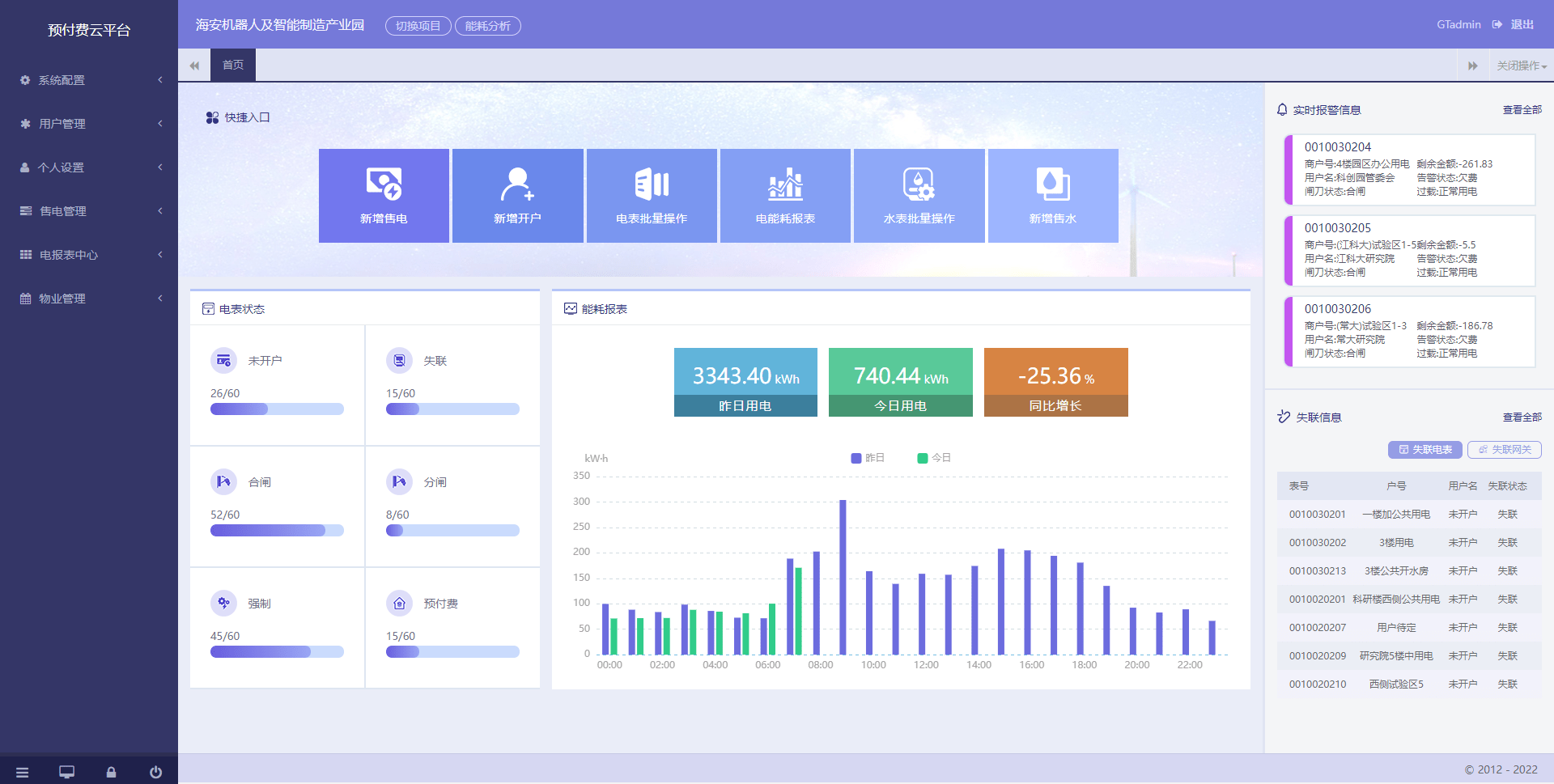Open the 水表批量操作 quick entry tile
The image size is (1554, 784).
[x=919, y=196]
